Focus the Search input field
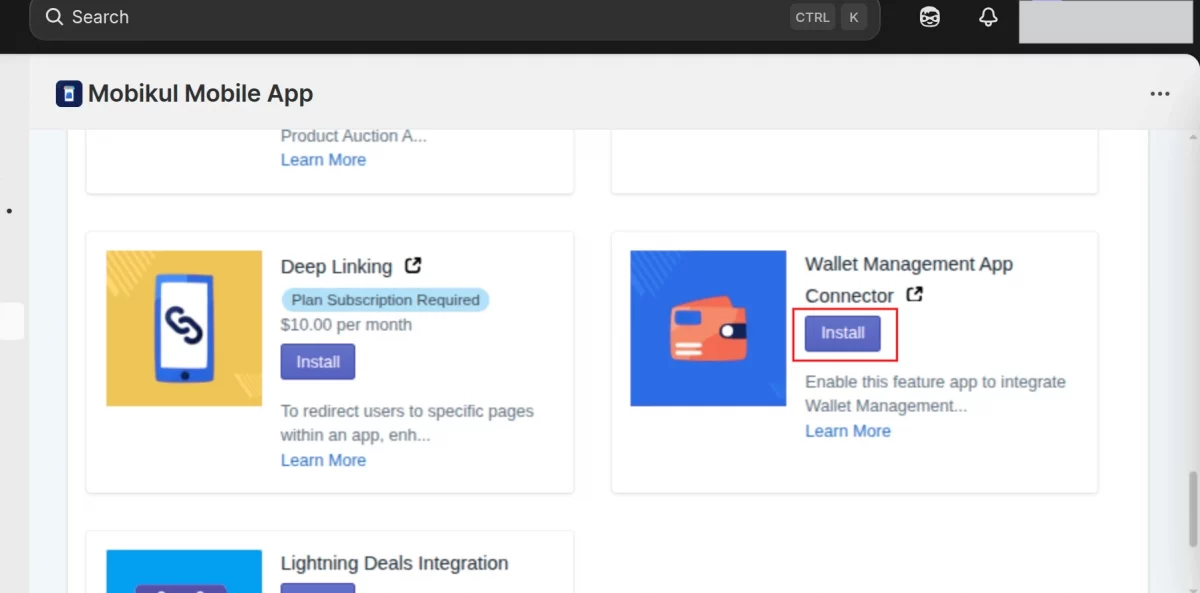Image resolution: width=1200 pixels, height=593 pixels. click(400, 17)
